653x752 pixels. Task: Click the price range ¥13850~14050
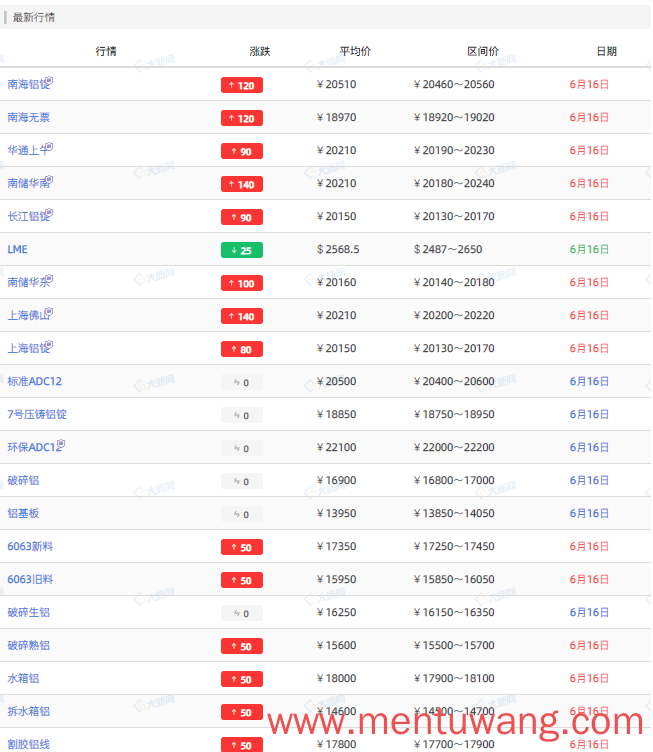(454, 514)
